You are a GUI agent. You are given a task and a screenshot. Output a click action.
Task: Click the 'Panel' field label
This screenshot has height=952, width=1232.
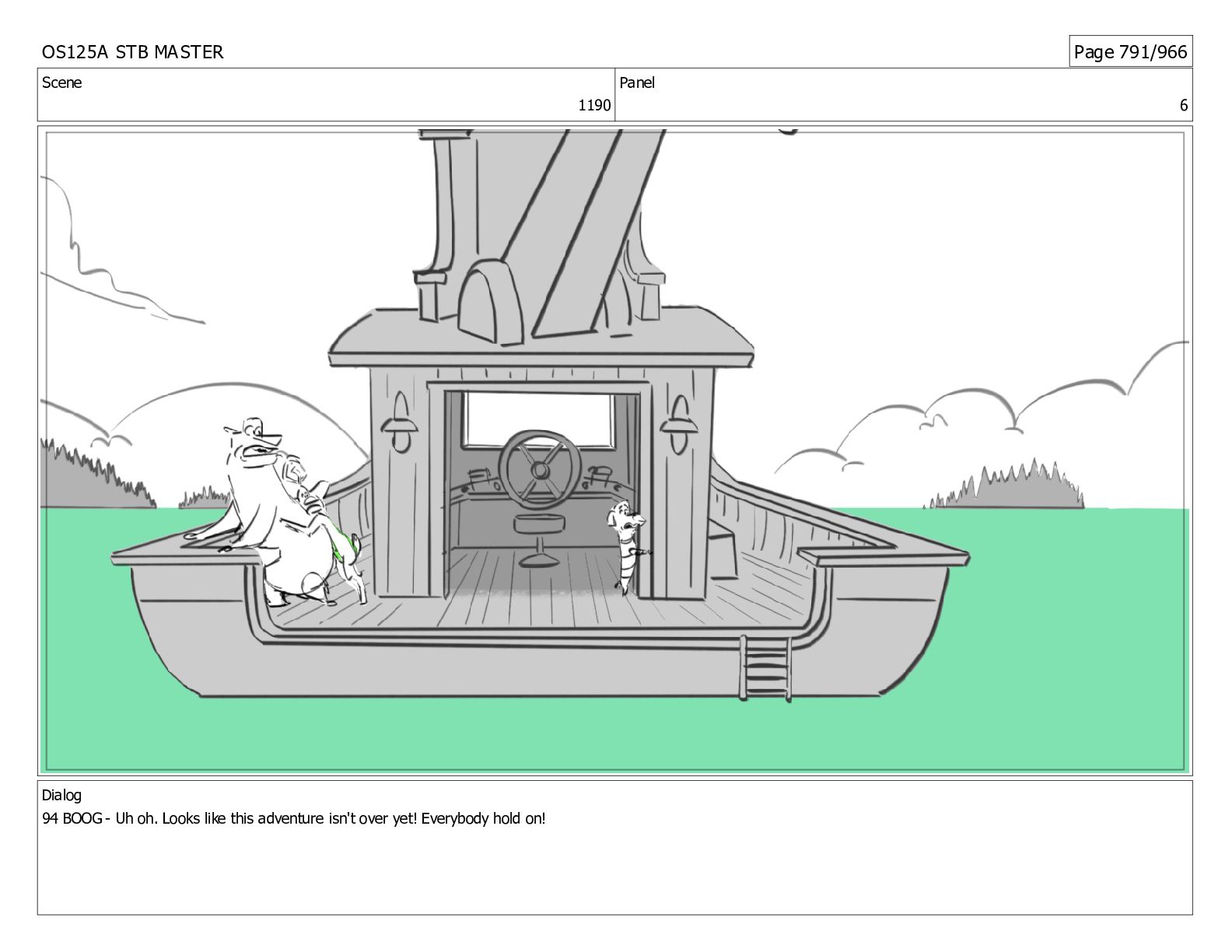coord(637,82)
